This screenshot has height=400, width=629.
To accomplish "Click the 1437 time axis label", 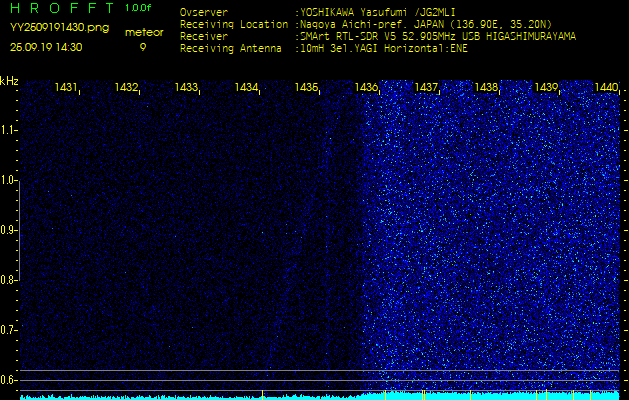I will (x=426, y=87).
